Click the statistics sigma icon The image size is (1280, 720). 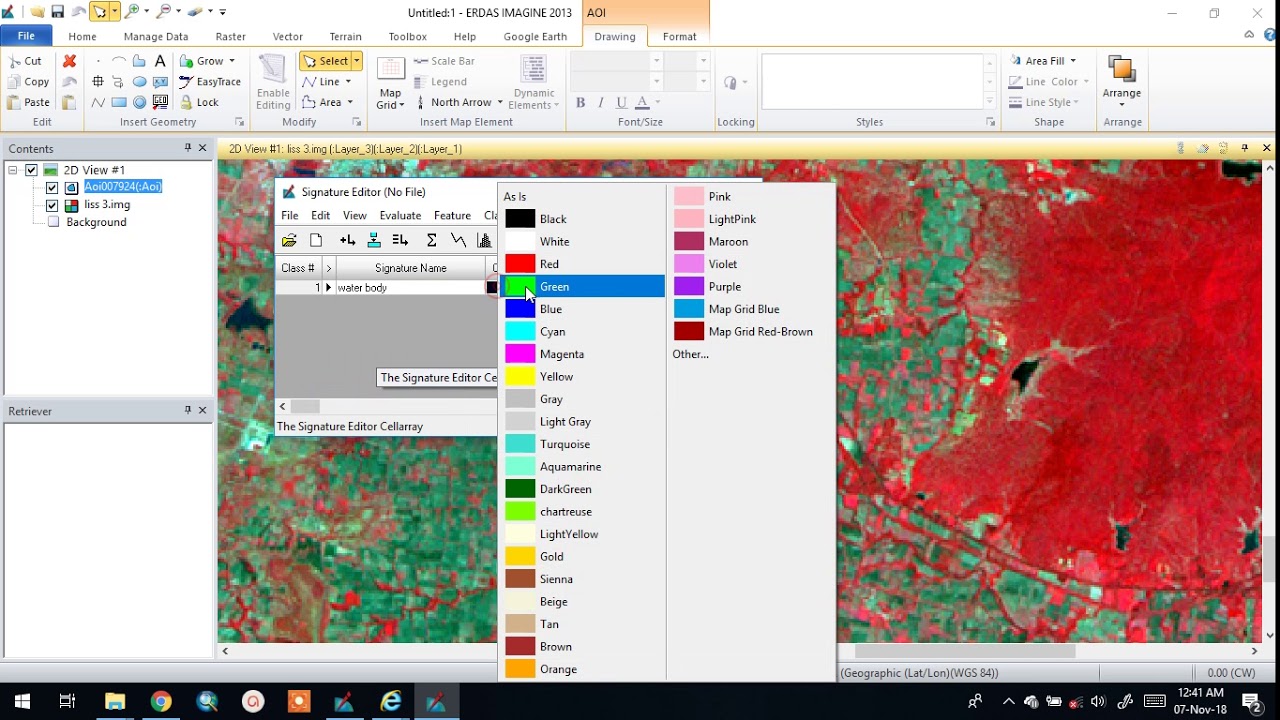[431, 240]
